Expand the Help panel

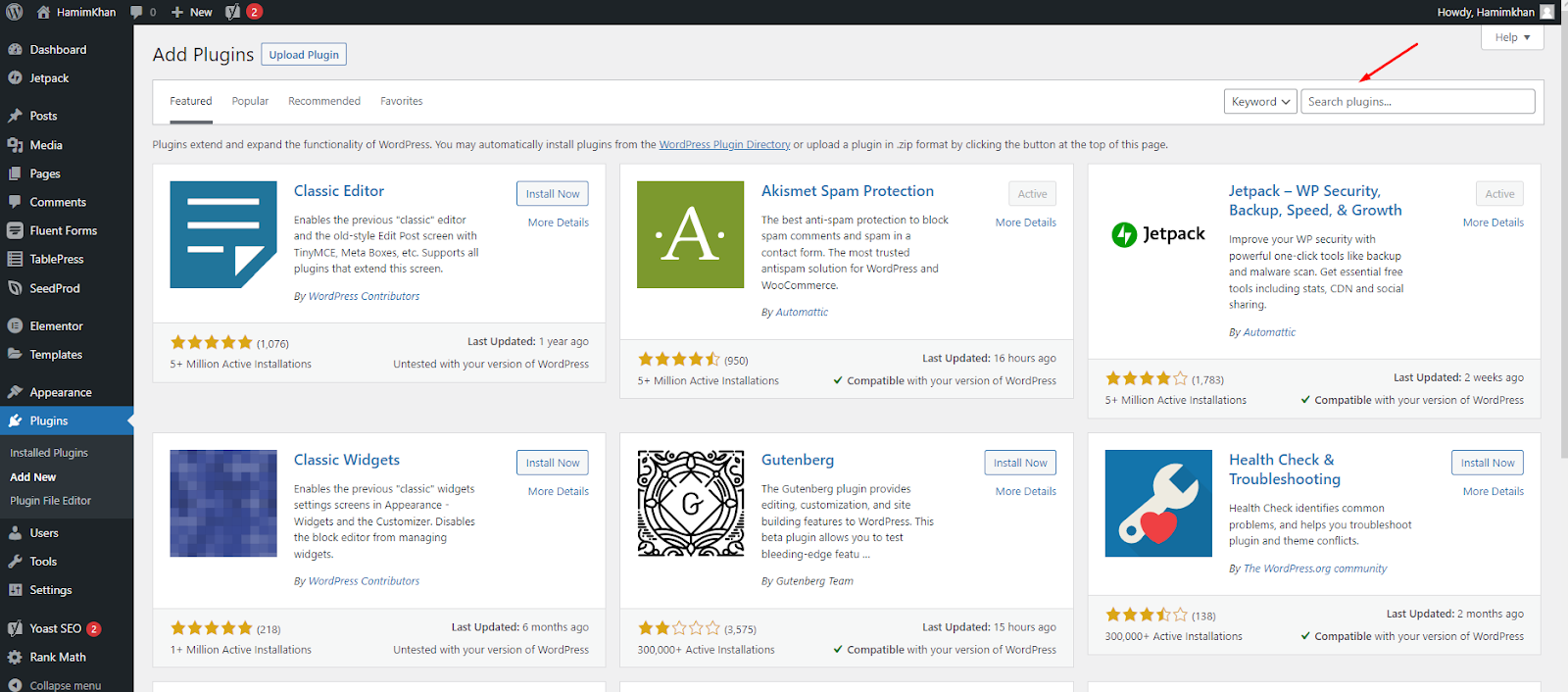click(1512, 37)
